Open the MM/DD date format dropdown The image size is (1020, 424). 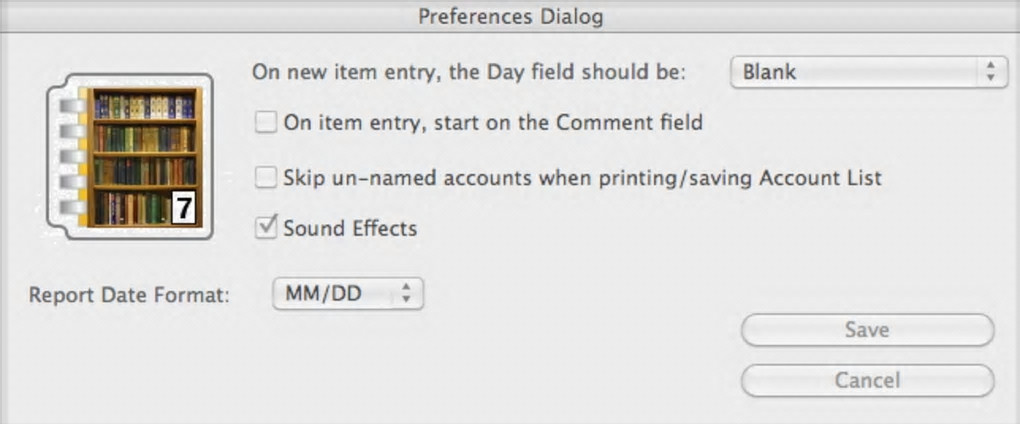(x=348, y=294)
